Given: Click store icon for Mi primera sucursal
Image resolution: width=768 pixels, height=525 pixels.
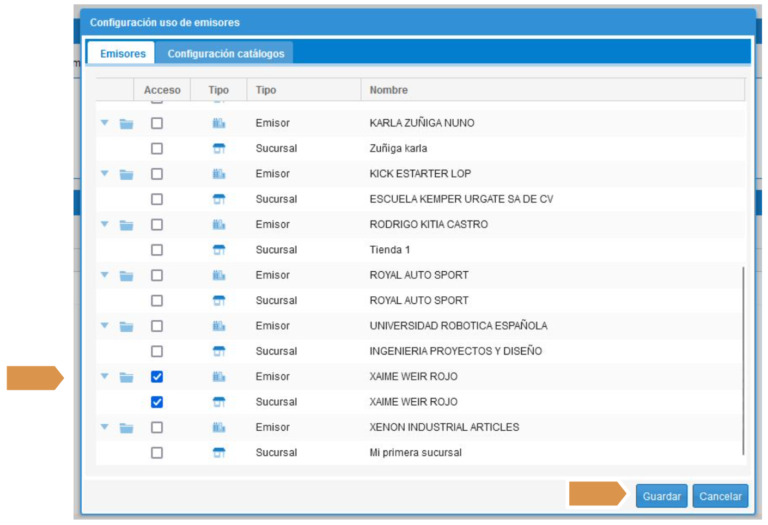Looking at the screenshot, I should coord(219,453).
